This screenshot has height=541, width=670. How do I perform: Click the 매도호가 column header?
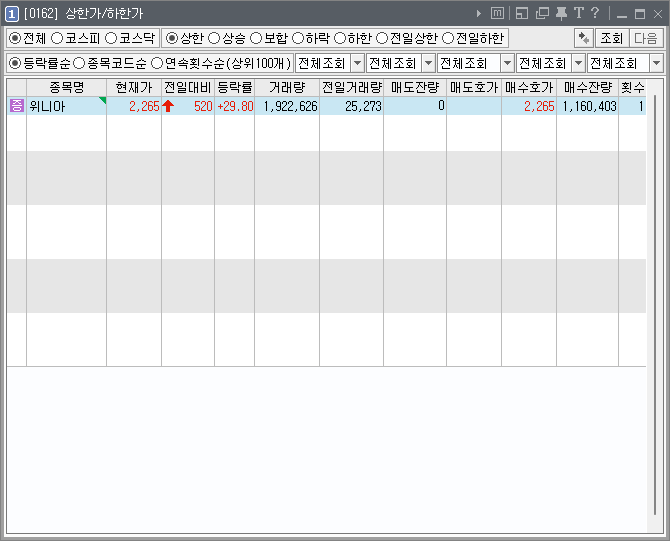(x=474, y=88)
